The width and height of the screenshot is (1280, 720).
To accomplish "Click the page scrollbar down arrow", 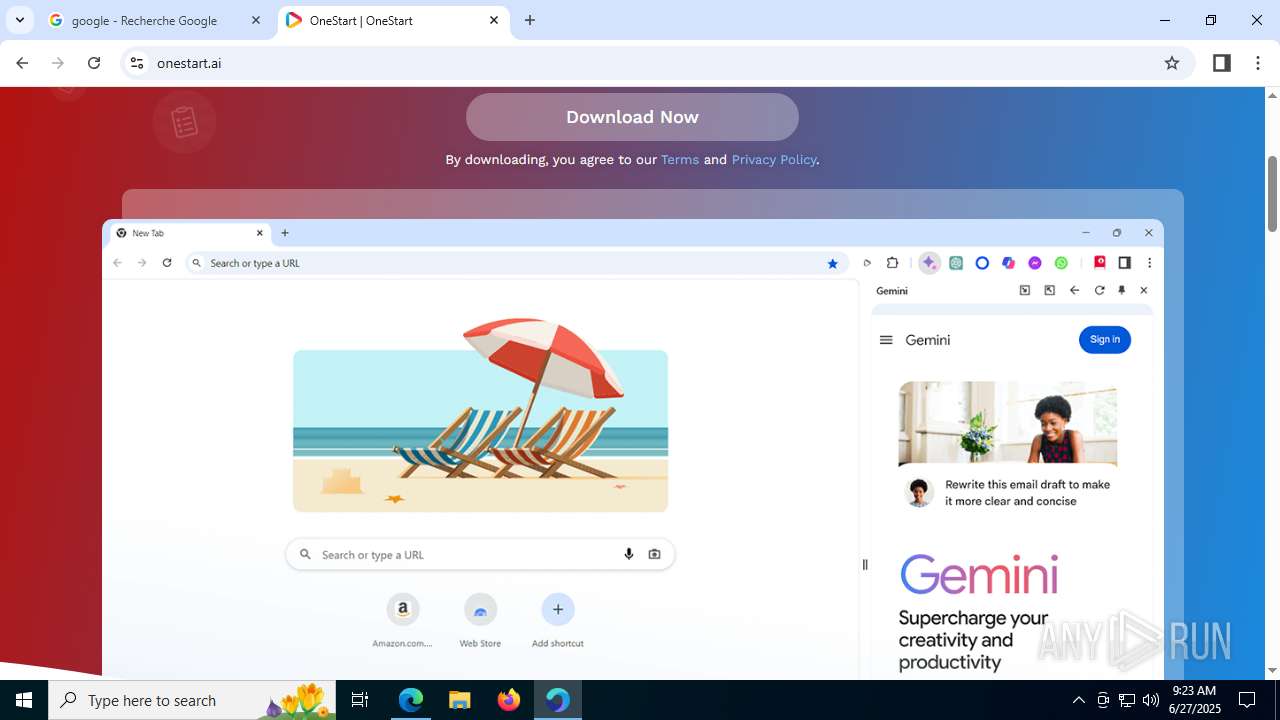I will click(1272, 671).
